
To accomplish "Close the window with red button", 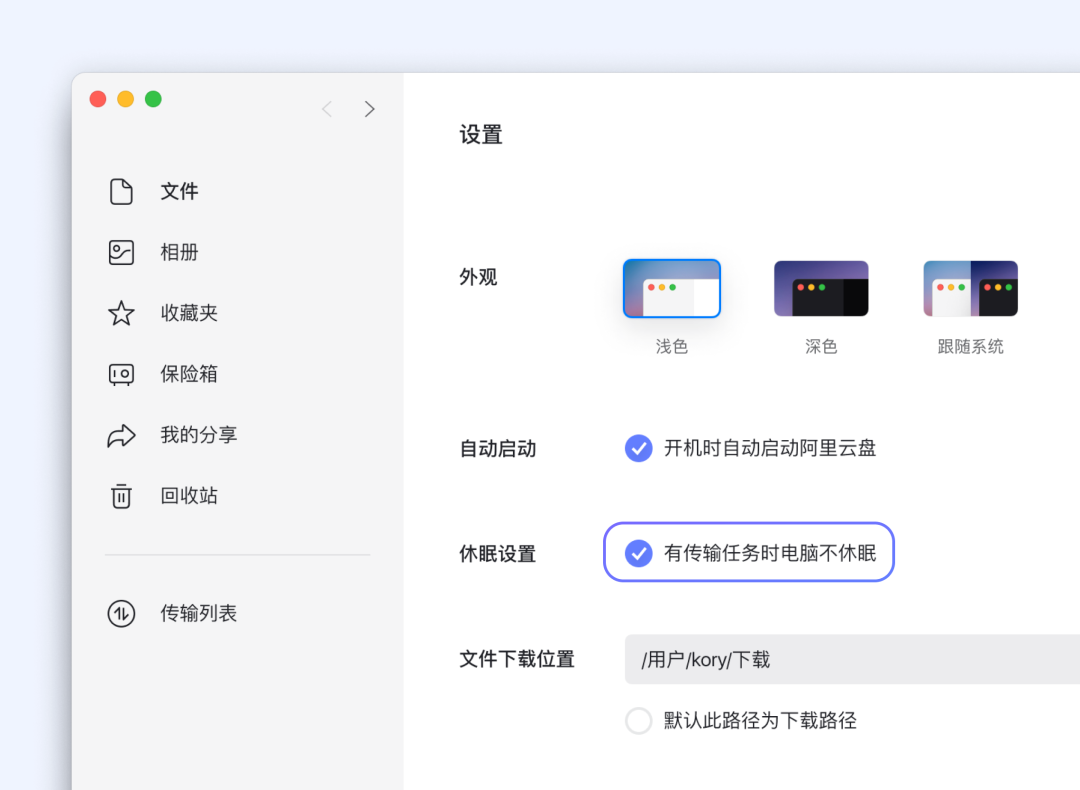I will [98, 99].
